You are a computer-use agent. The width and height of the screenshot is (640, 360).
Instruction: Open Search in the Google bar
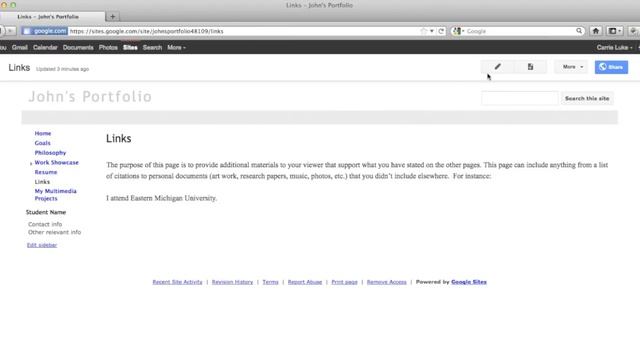tap(152, 47)
